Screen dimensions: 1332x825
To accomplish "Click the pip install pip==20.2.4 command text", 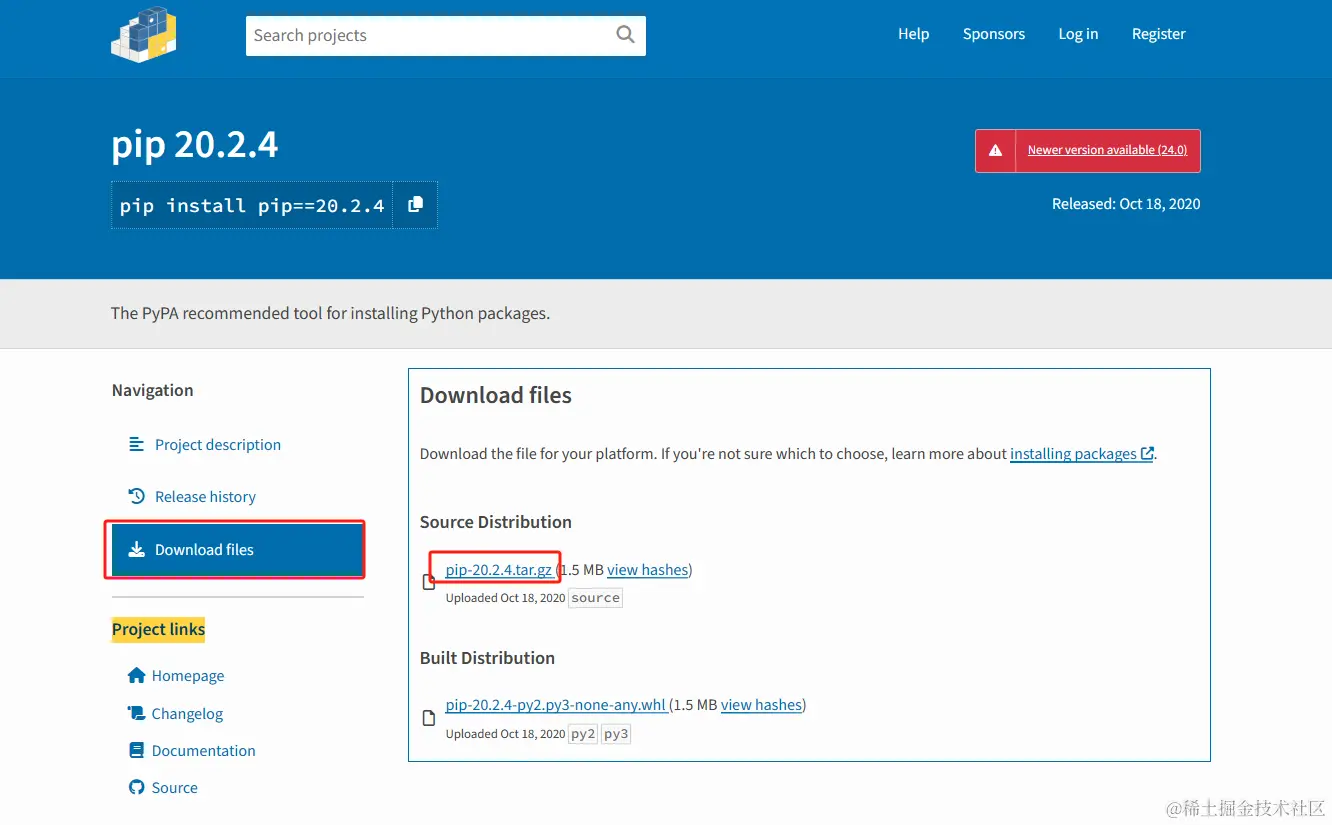I will 252,205.
